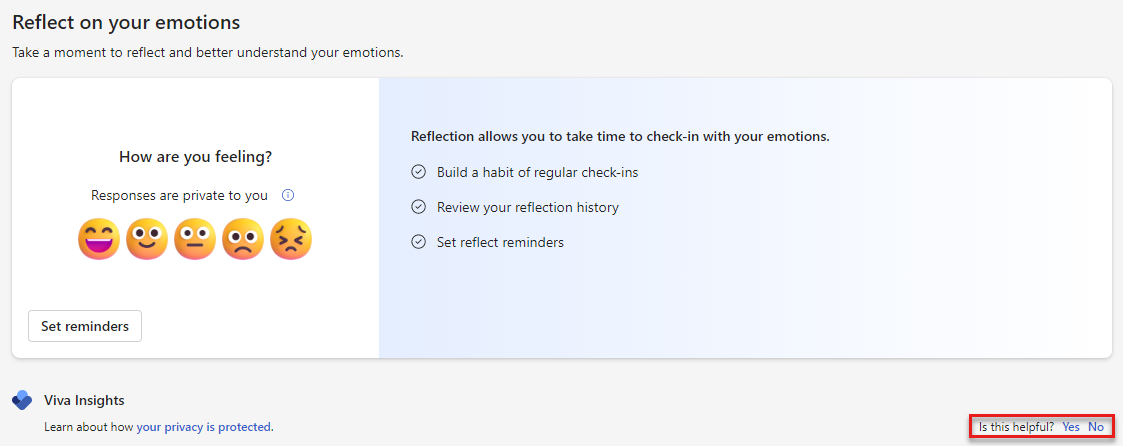This screenshot has height=446, width=1123.
Task: Click checkmark icon beside reflection history
Action: 419,207
